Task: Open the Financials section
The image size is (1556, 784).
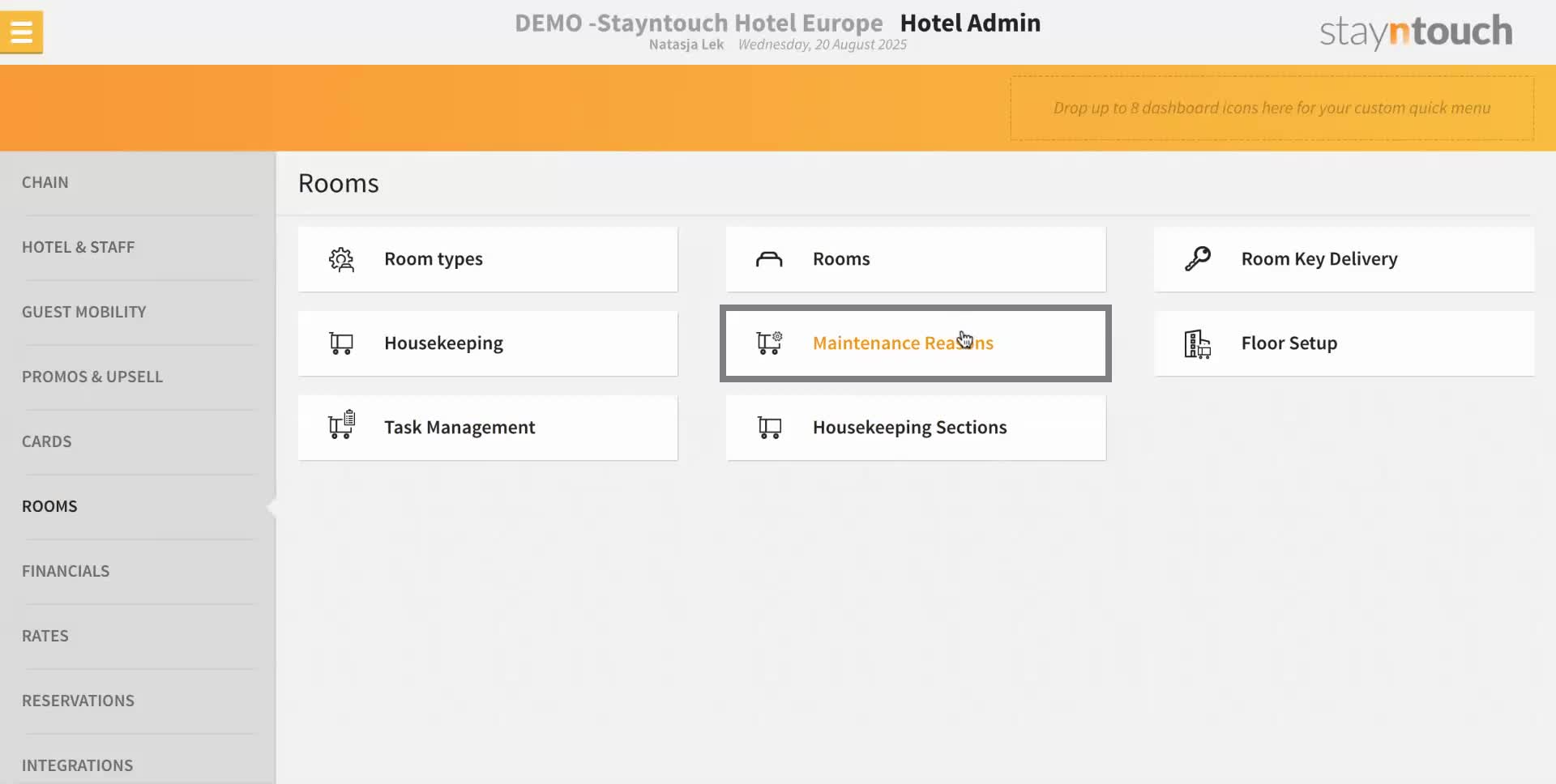Action: coord(138,572)
